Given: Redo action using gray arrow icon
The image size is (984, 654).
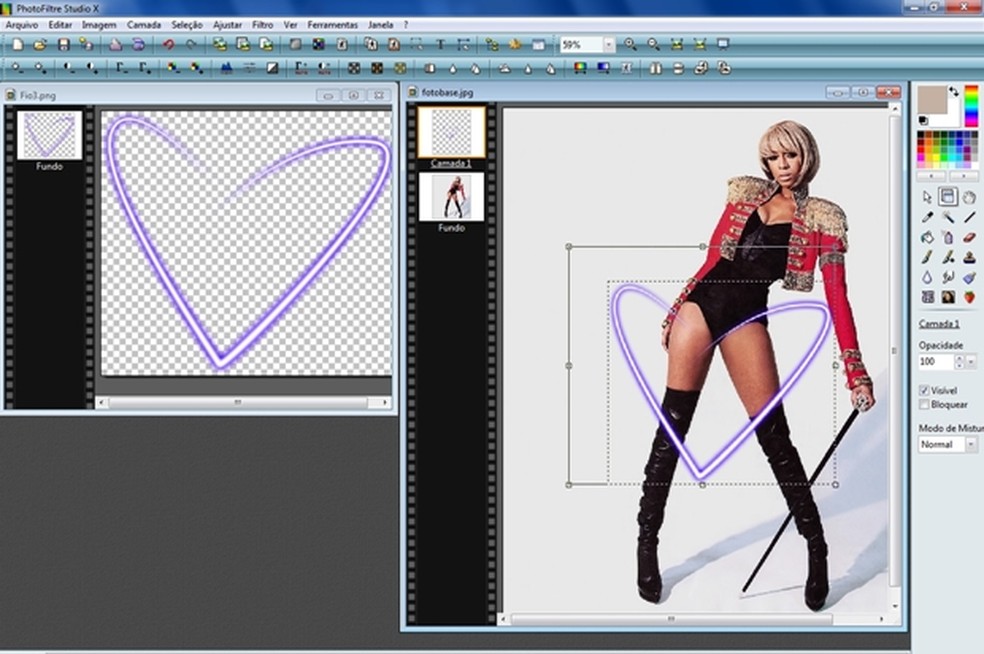Looking at the screenshot, I should (191, 45).
